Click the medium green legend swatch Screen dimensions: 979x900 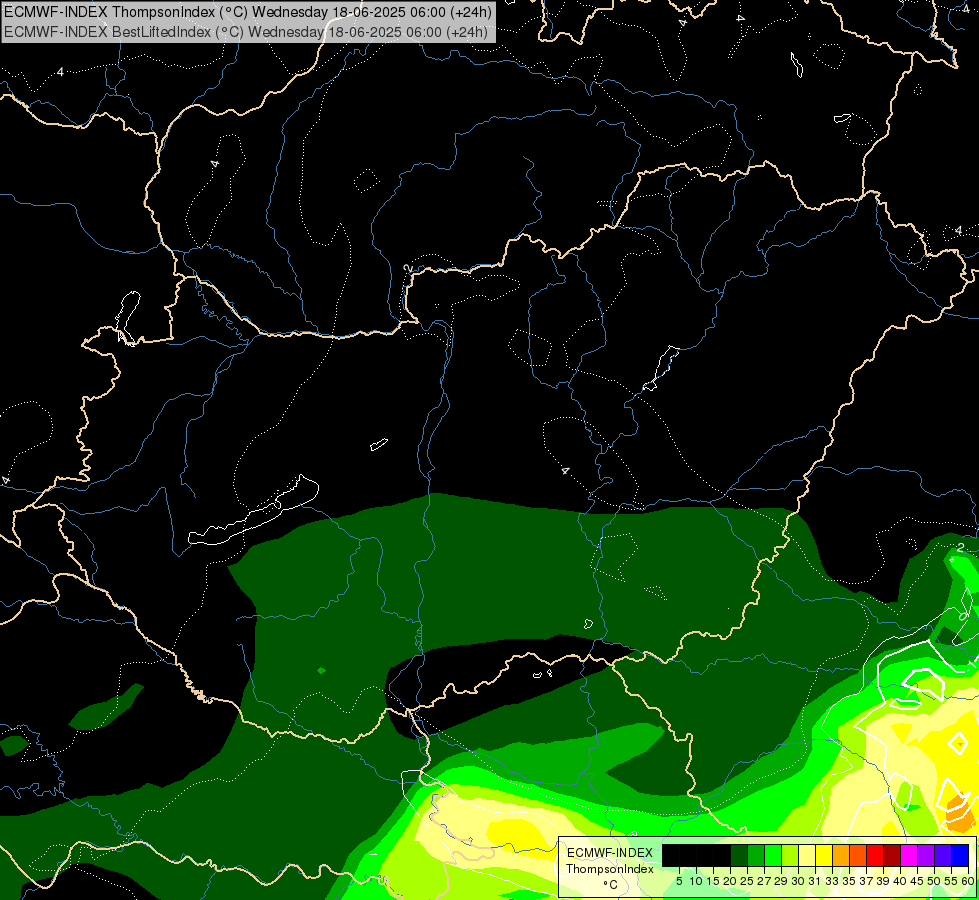click(x=756, y=855)
